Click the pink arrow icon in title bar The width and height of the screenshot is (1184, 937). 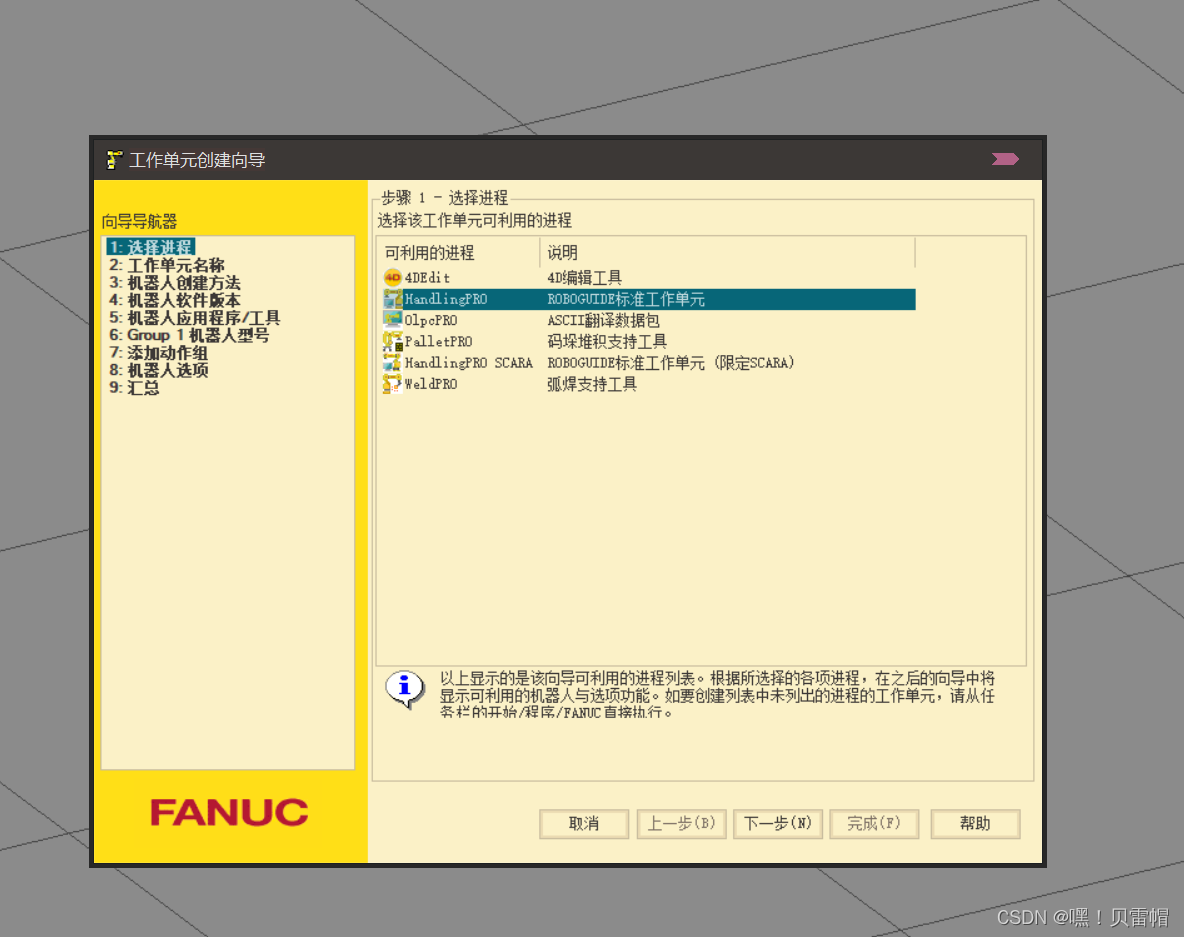click(x=1005, y=159)
